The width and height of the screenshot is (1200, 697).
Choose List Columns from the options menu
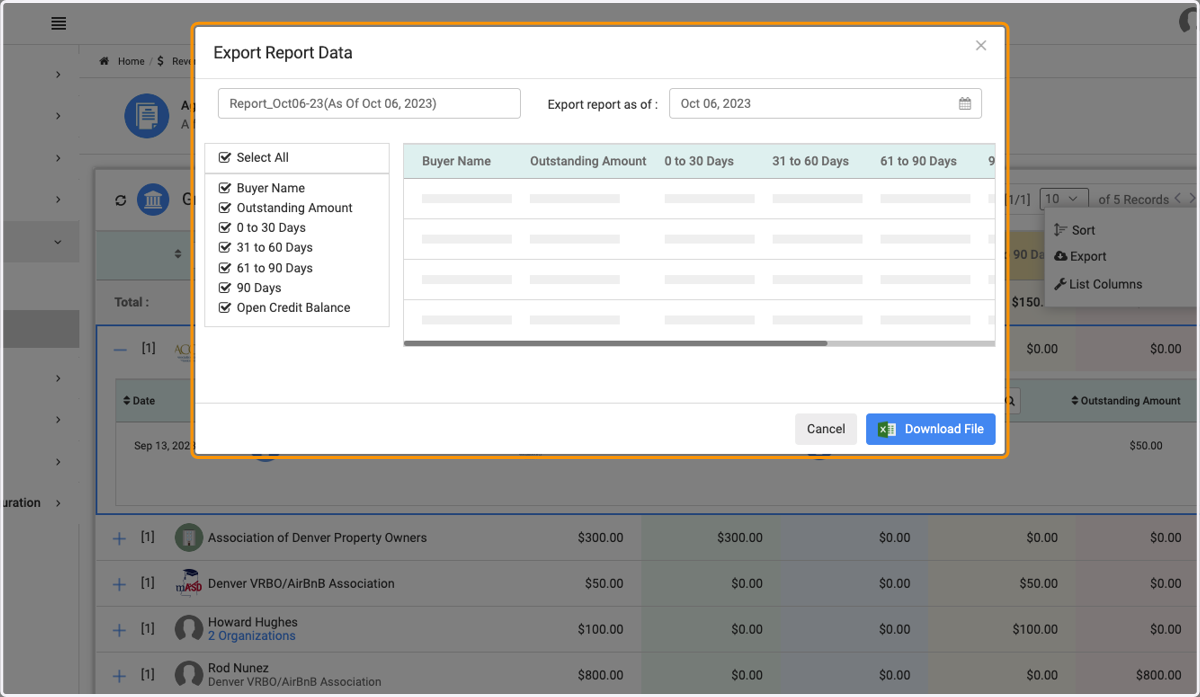pyautogui.click(x=1098, y=284)
